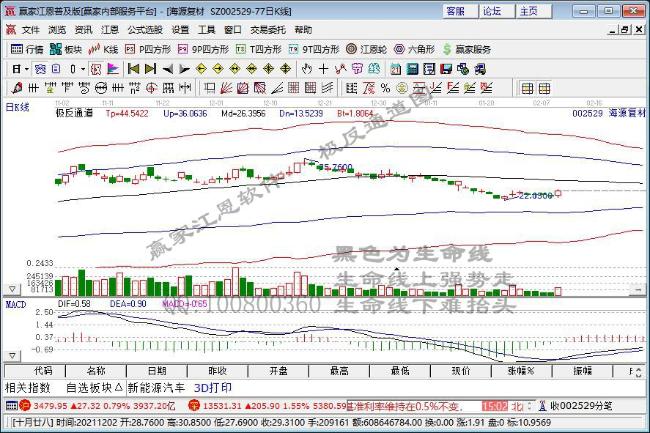Image resolution: width=650 pixels, height=433 pixels.
Task: Open 赢家服务 with dollar icon
Action: point(466,49)
